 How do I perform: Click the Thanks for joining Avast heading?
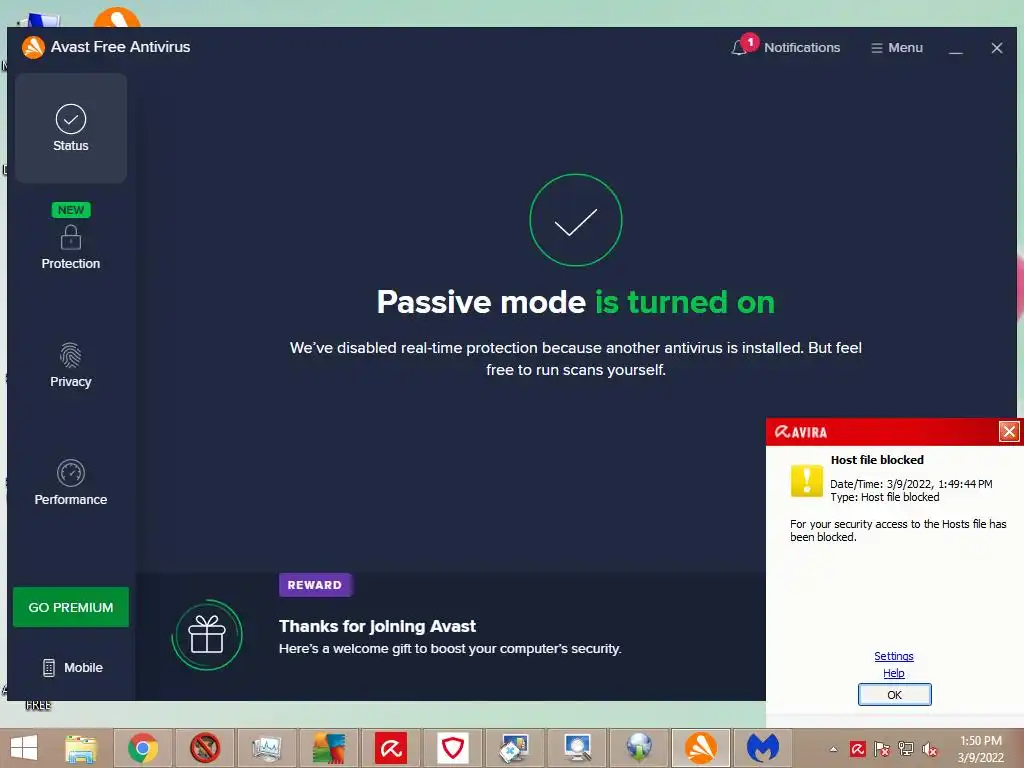(x=377, y=626)
